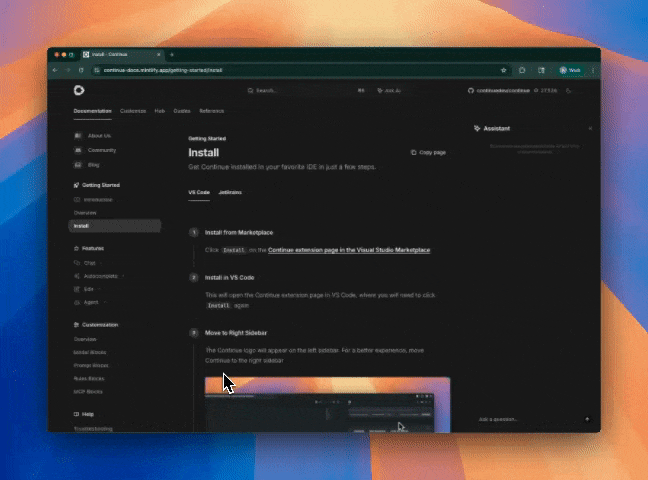Switch to the Documentation top tab
The width and height of the screenshot is (648, 480).
click(x=93, y=111)
